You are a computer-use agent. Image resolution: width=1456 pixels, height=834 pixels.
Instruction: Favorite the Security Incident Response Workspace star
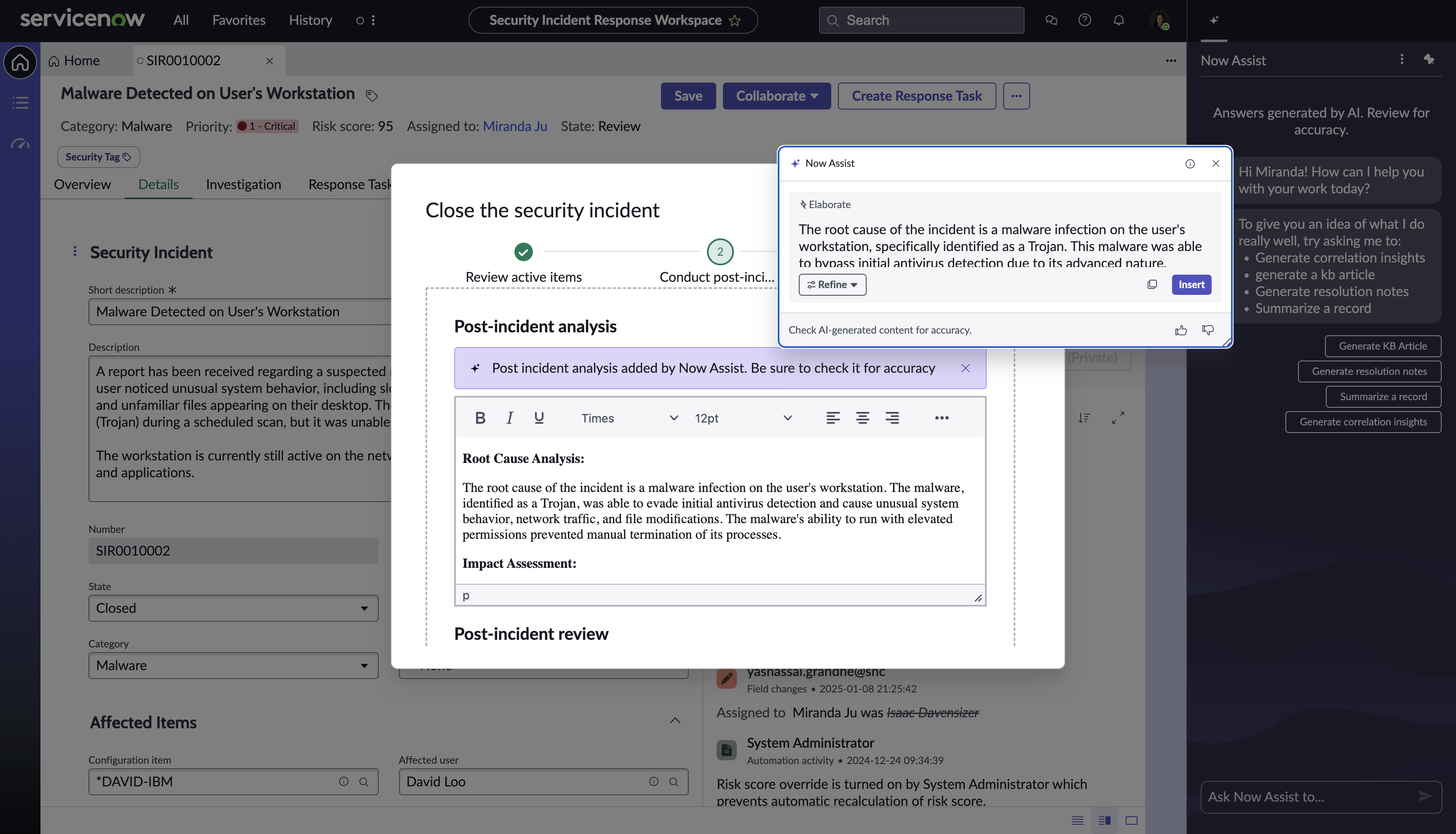coord(734,21)
